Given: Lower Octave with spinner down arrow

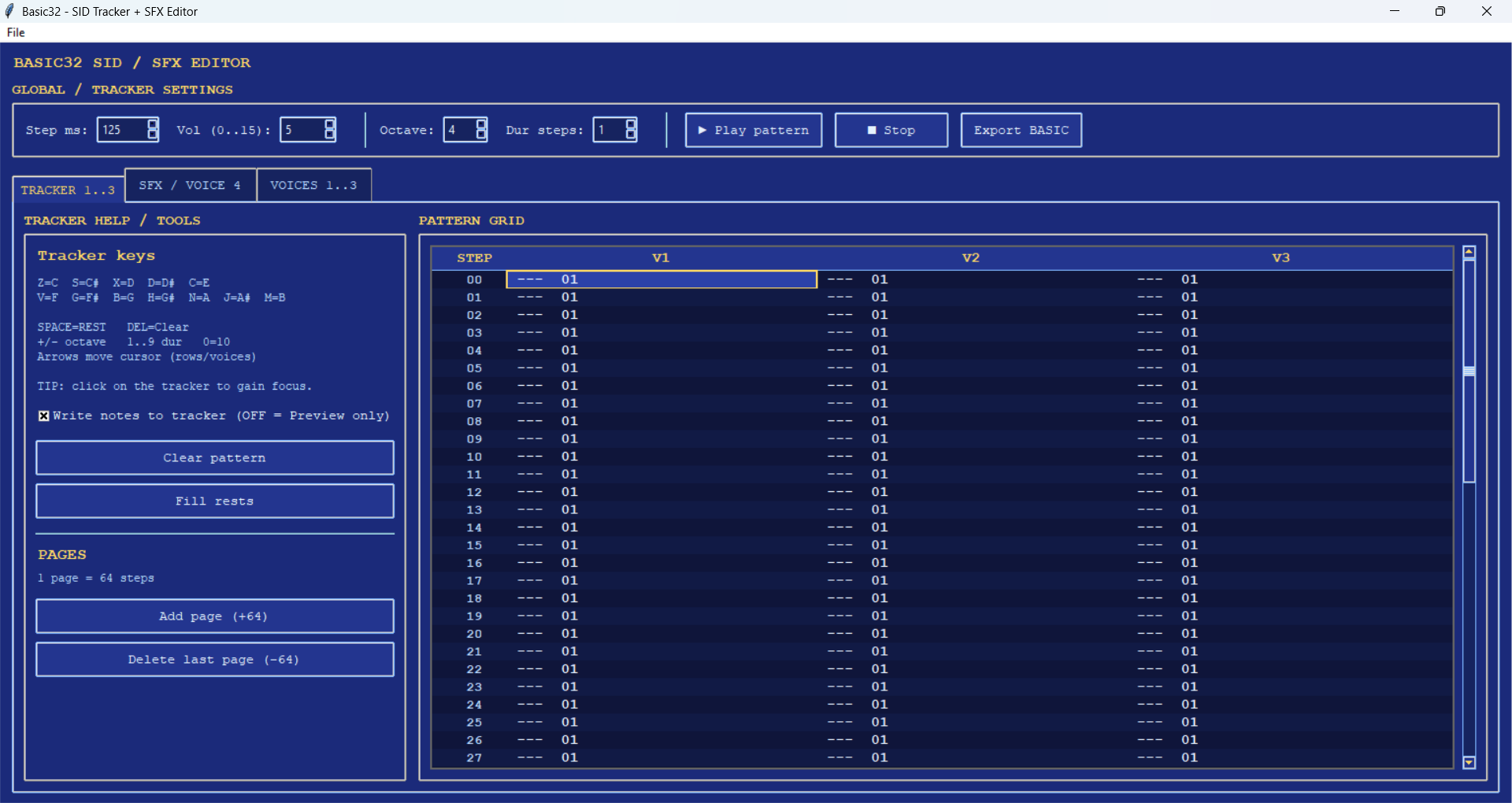Looking at the screenshot, I should (481, 135).
